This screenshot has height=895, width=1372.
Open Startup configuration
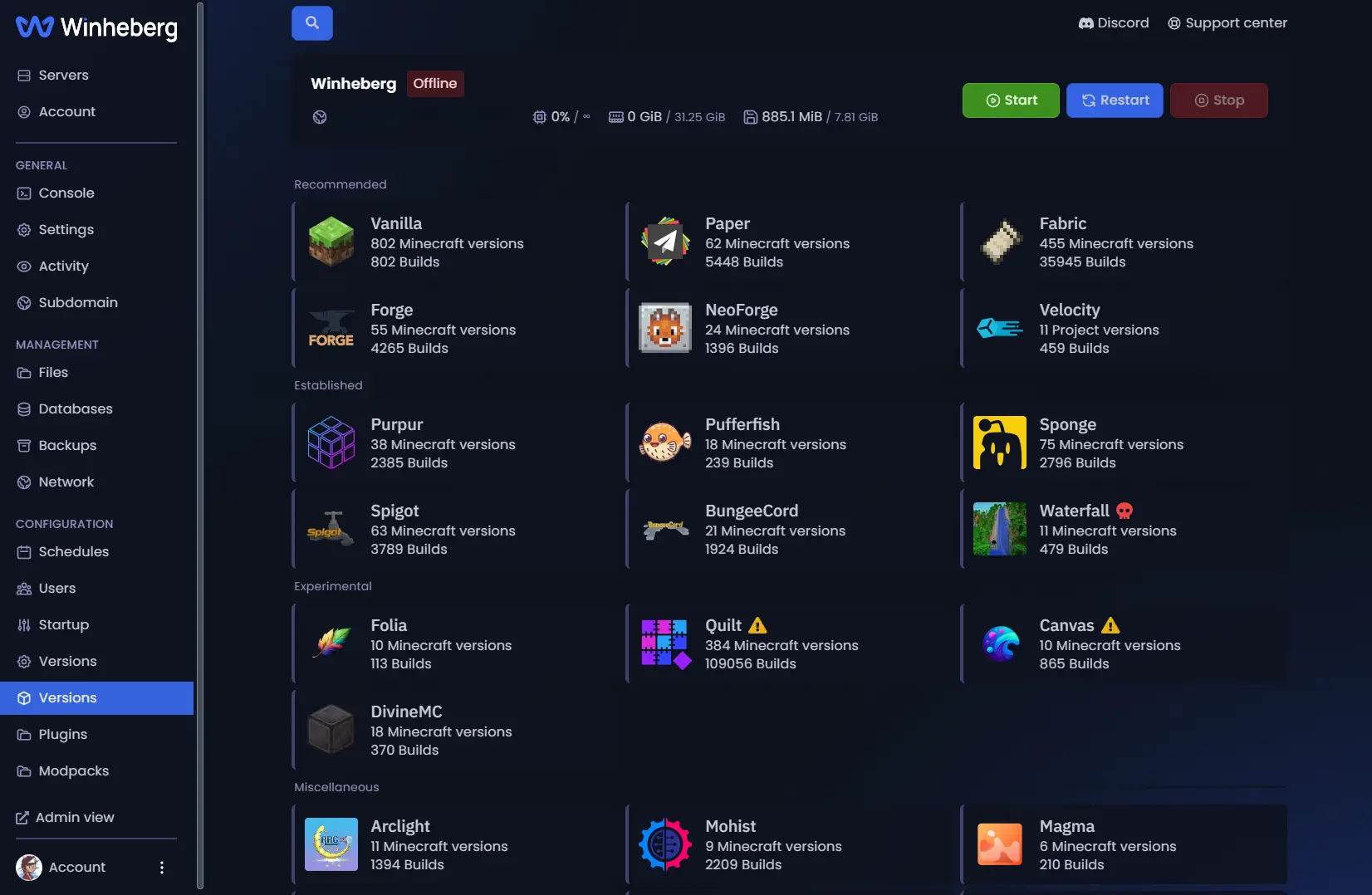pos(97,625)
